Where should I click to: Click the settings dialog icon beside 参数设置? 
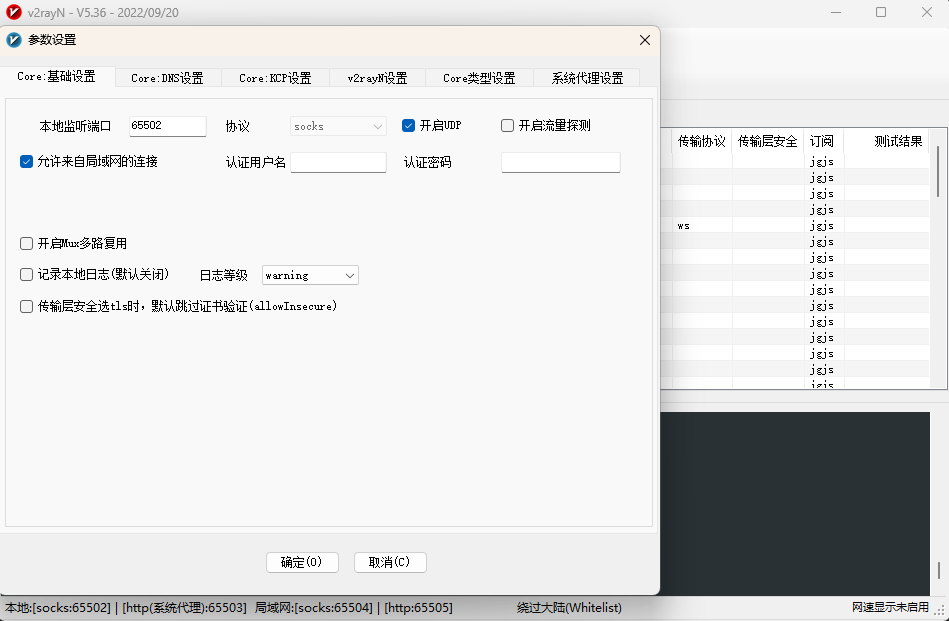pyautogui.click(x=14, y=40)
